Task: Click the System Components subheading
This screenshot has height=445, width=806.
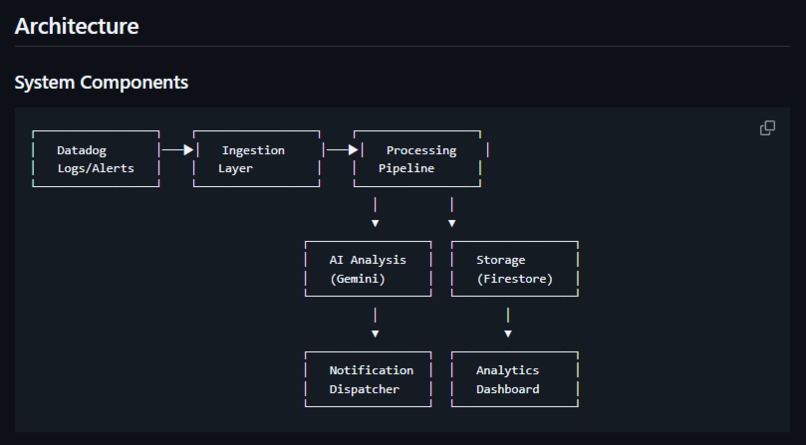Action: 101,82
